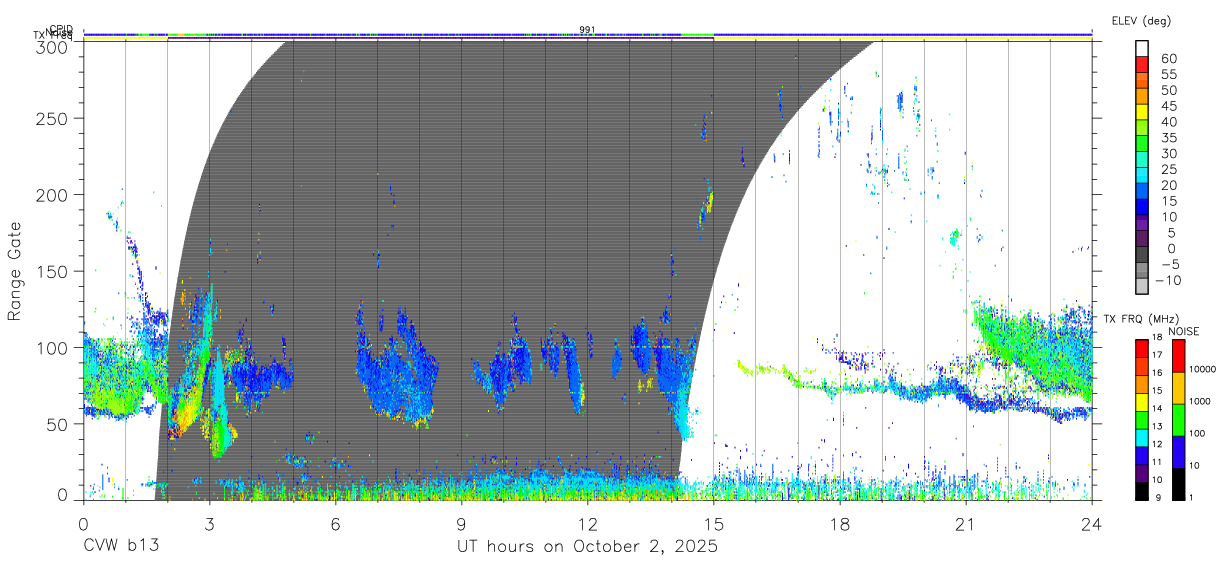Click the cyan ELEV swatch between 25 and 30

(1142, 161)
